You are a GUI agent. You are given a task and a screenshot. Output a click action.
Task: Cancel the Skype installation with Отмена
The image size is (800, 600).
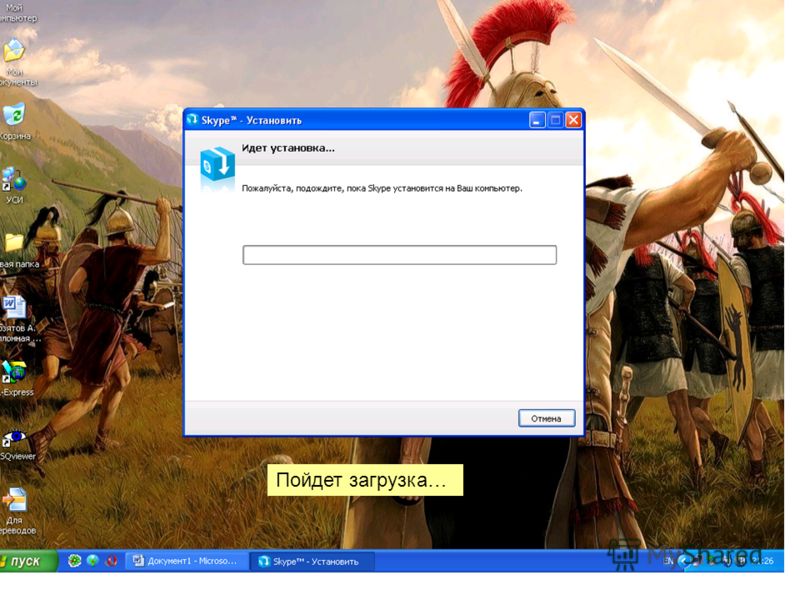546,418
